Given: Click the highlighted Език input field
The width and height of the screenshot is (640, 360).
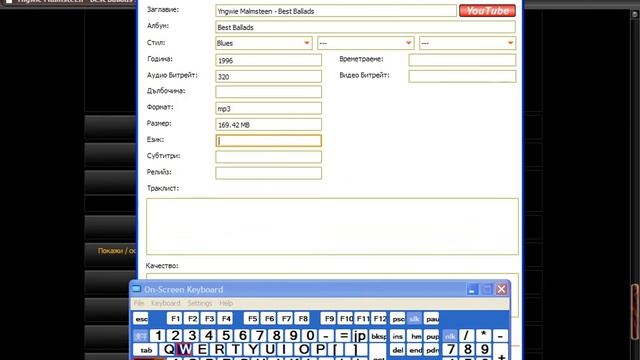Looking at the screenshot, I should 269,141.
